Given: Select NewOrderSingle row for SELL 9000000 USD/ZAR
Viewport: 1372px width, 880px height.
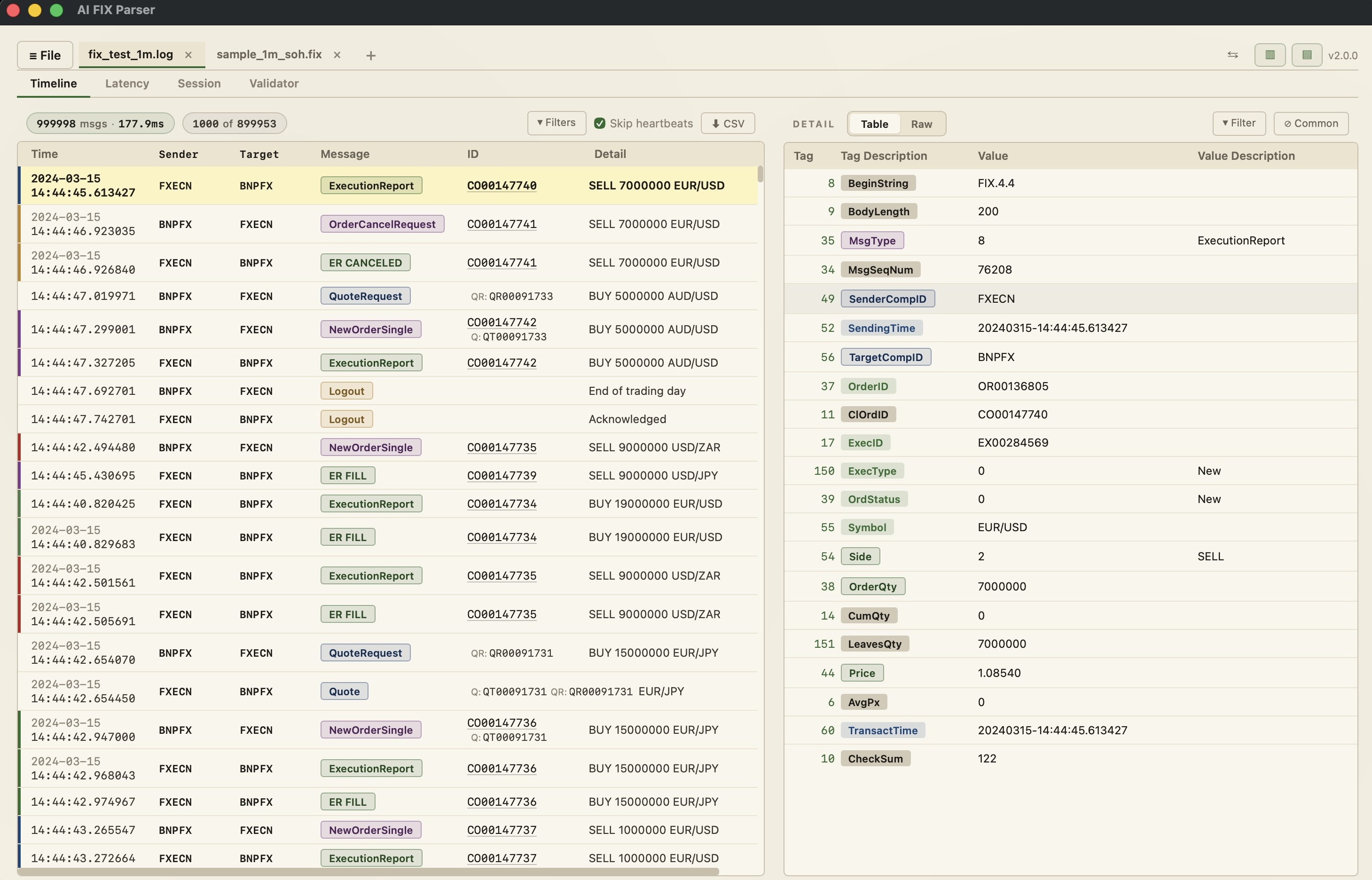Looking at the screenshot, I should pyautogui.click(x=388, y=447).
